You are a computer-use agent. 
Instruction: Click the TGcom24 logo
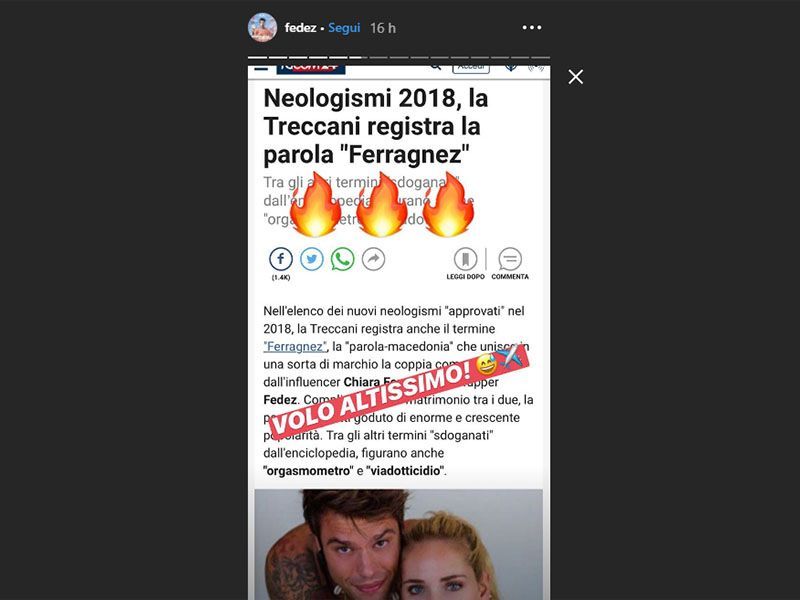[311, 69]
